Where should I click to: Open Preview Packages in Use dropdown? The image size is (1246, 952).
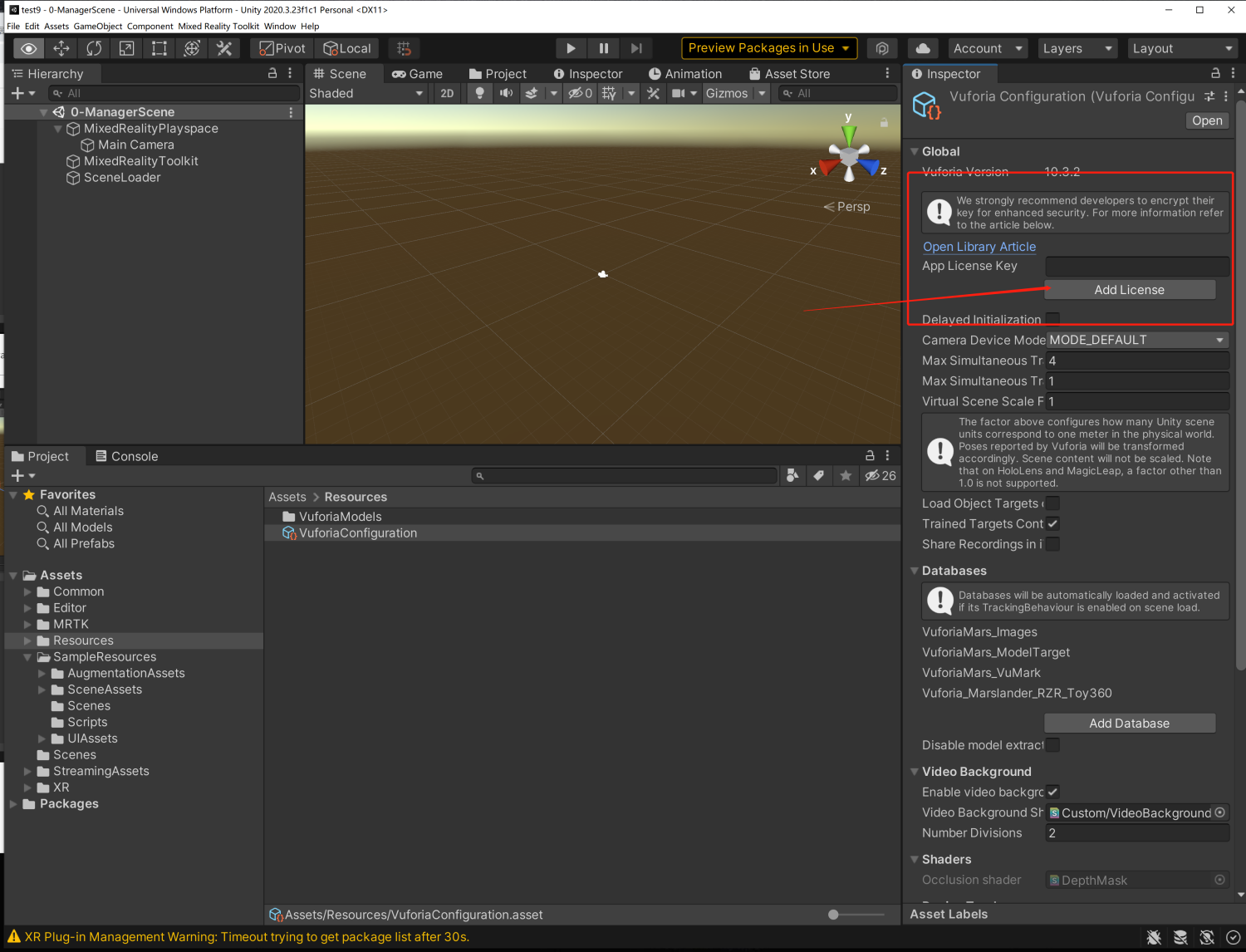[x=769, y=48]
